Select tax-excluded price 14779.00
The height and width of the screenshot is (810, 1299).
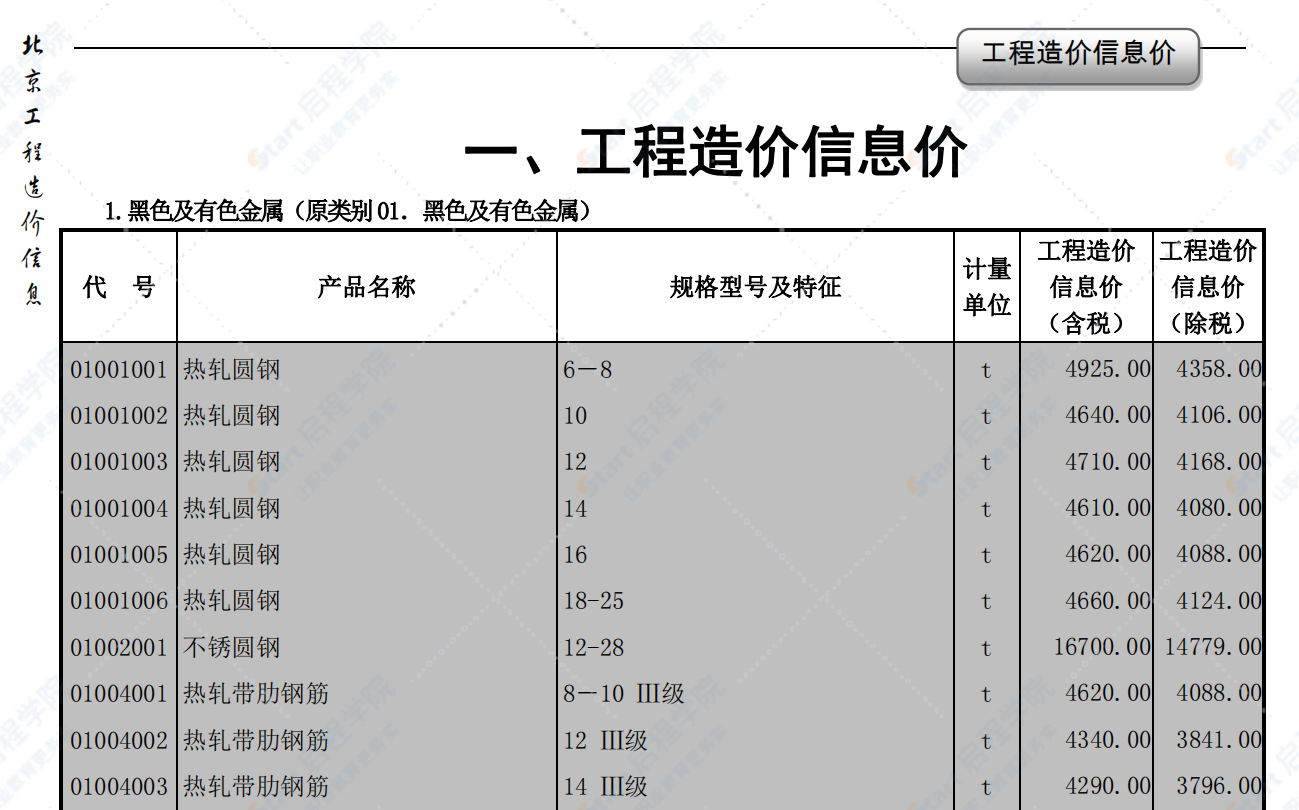[1213, 647]
